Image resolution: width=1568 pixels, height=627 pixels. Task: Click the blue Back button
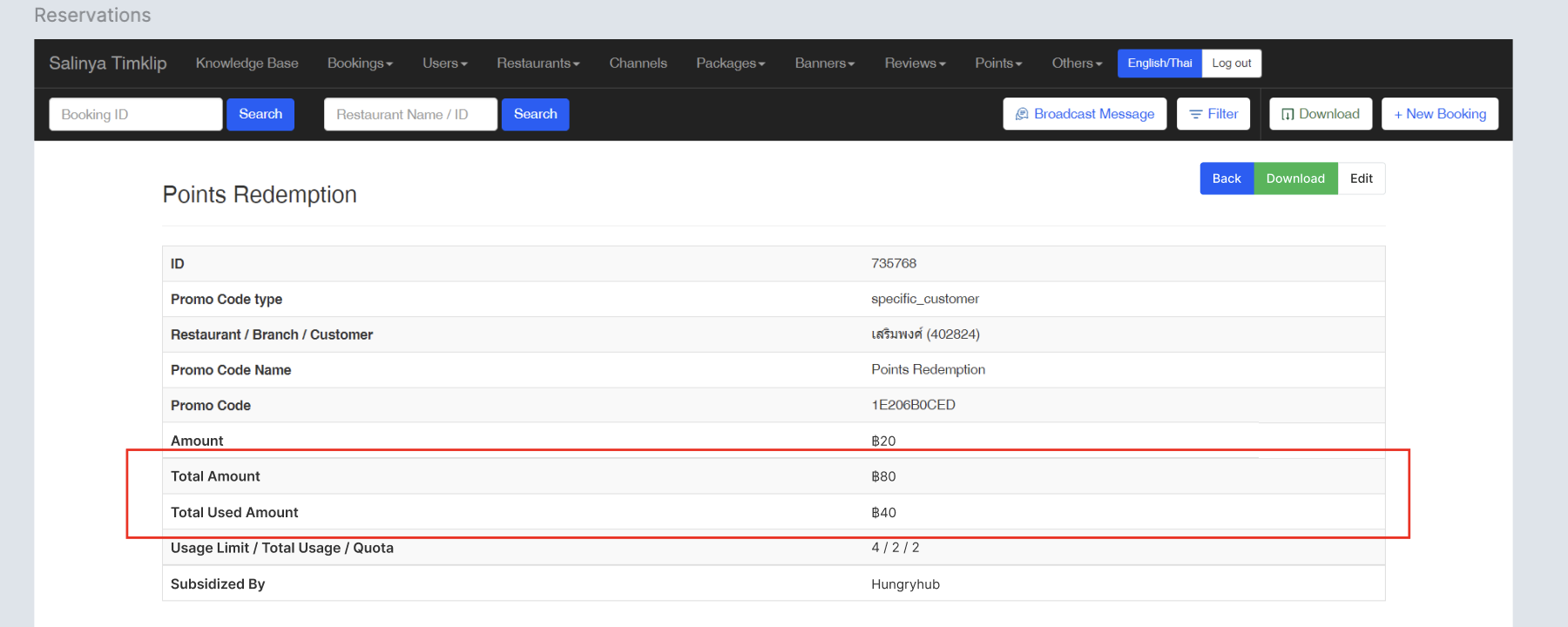pyautogui.click(x=1227, y=179)
